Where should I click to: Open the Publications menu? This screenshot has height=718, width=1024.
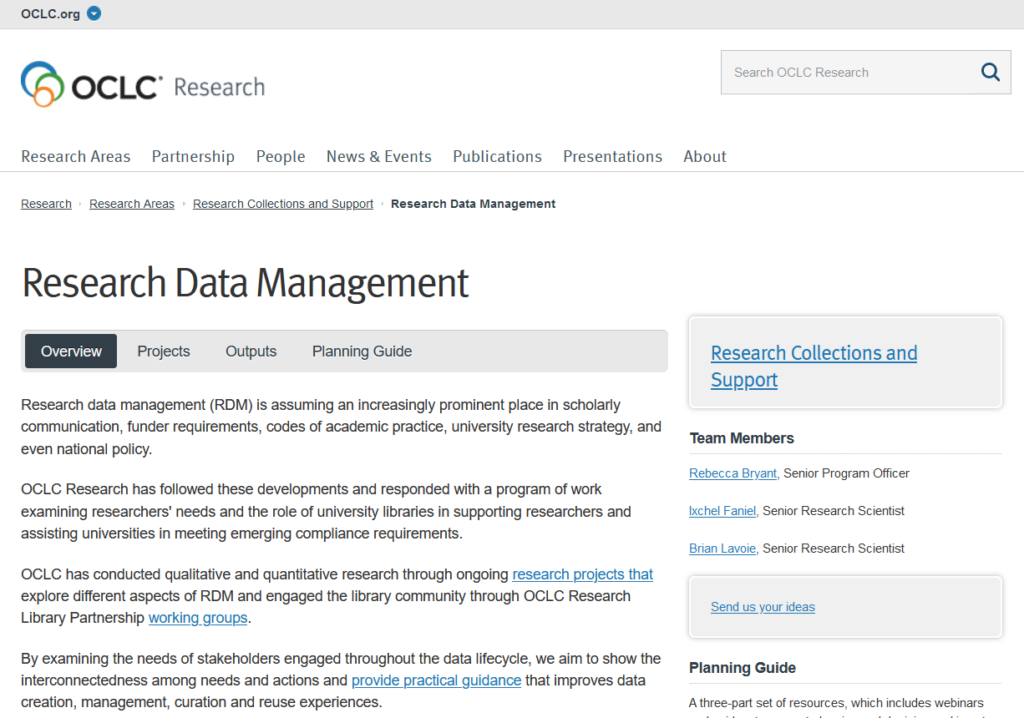point(498,157)
